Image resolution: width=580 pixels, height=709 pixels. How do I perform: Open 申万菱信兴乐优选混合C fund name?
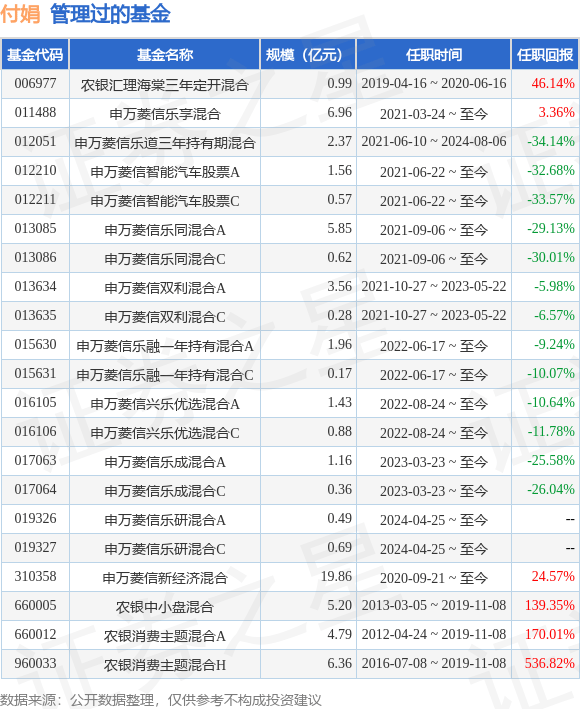pos(165,432)
